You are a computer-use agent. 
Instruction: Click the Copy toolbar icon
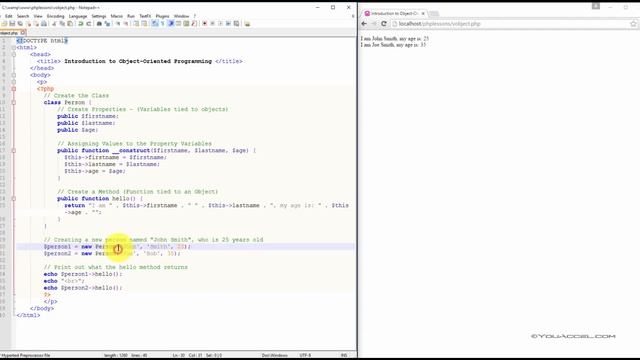(62, 24)
